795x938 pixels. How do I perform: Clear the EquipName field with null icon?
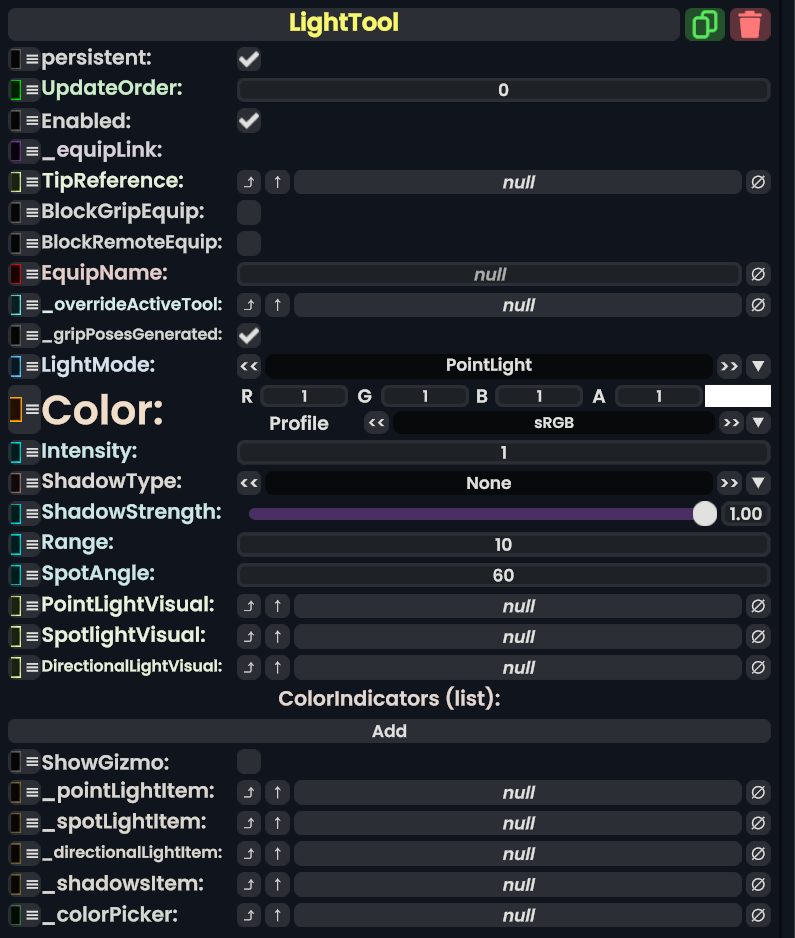tap(758, 274)
